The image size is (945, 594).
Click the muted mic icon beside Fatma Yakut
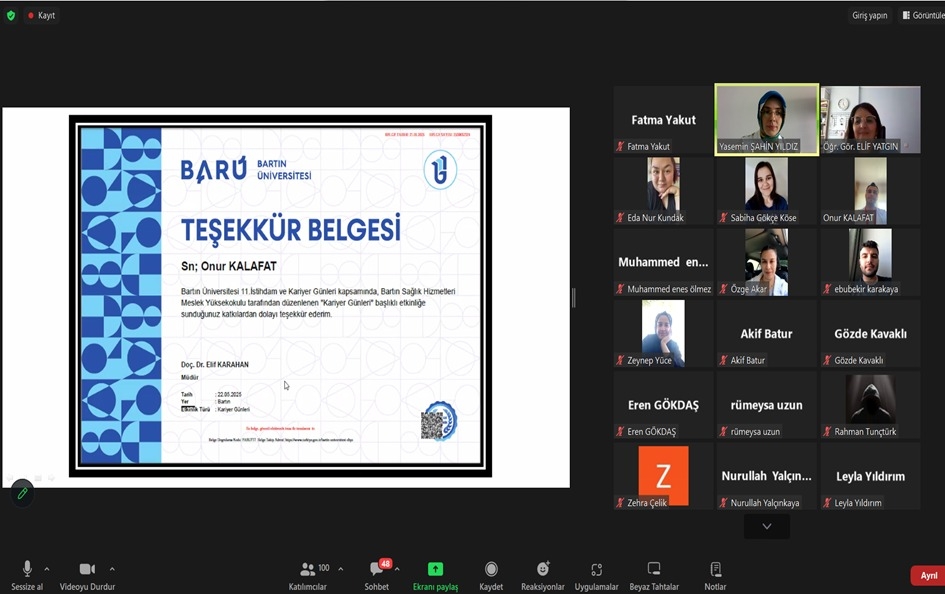coord(620,146)
